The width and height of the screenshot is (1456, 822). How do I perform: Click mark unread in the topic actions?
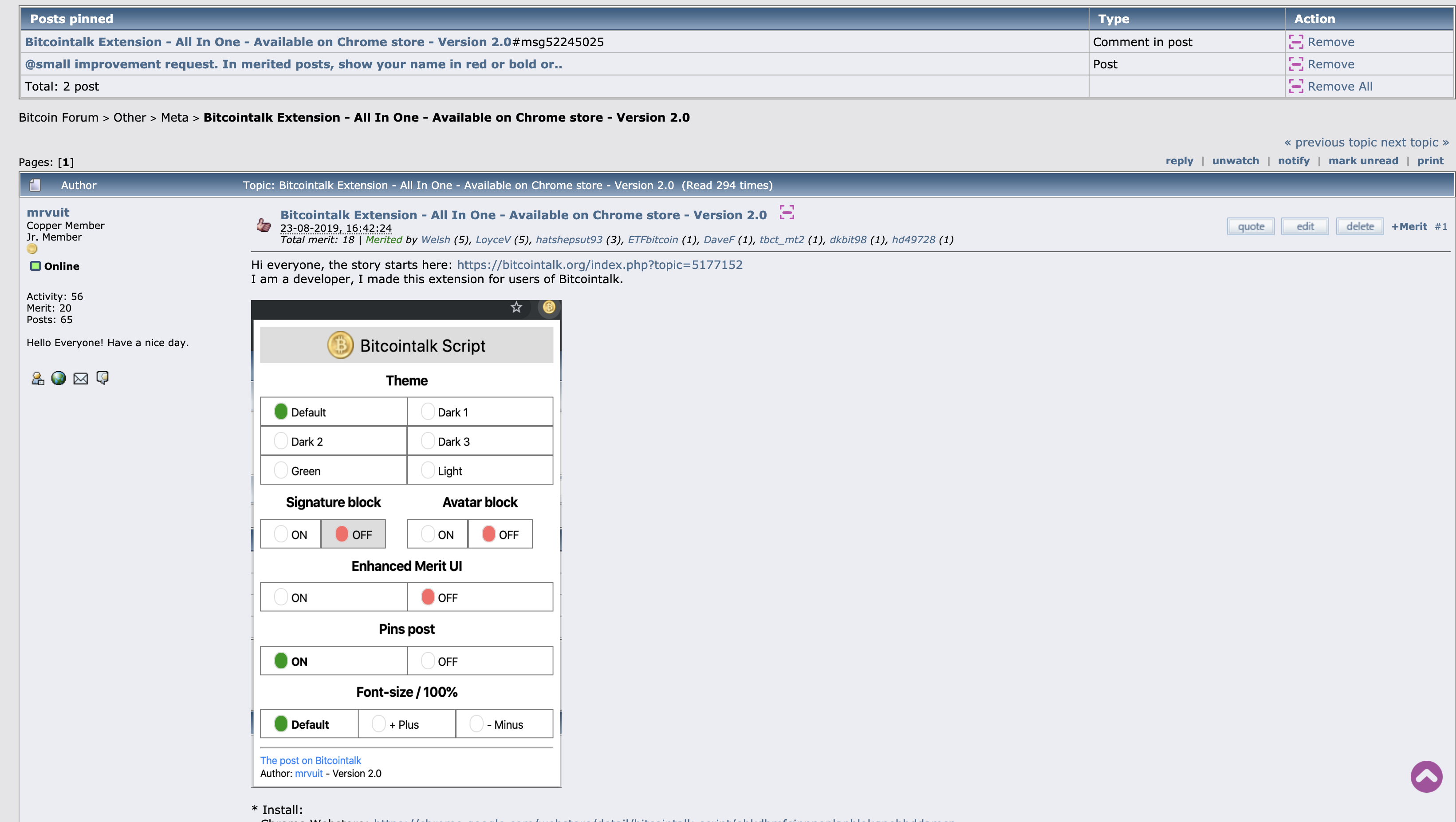[1363, 161]
